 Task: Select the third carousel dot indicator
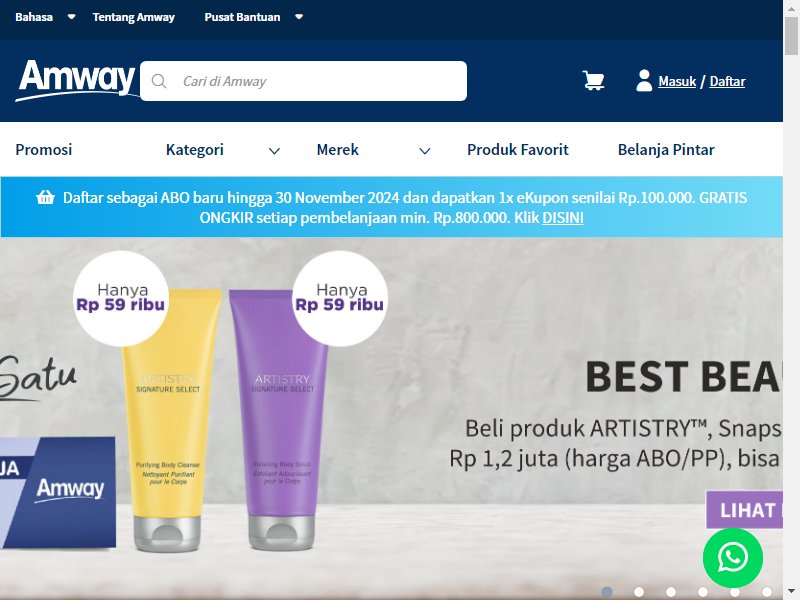pyautogui.click(x=671, y=591)
